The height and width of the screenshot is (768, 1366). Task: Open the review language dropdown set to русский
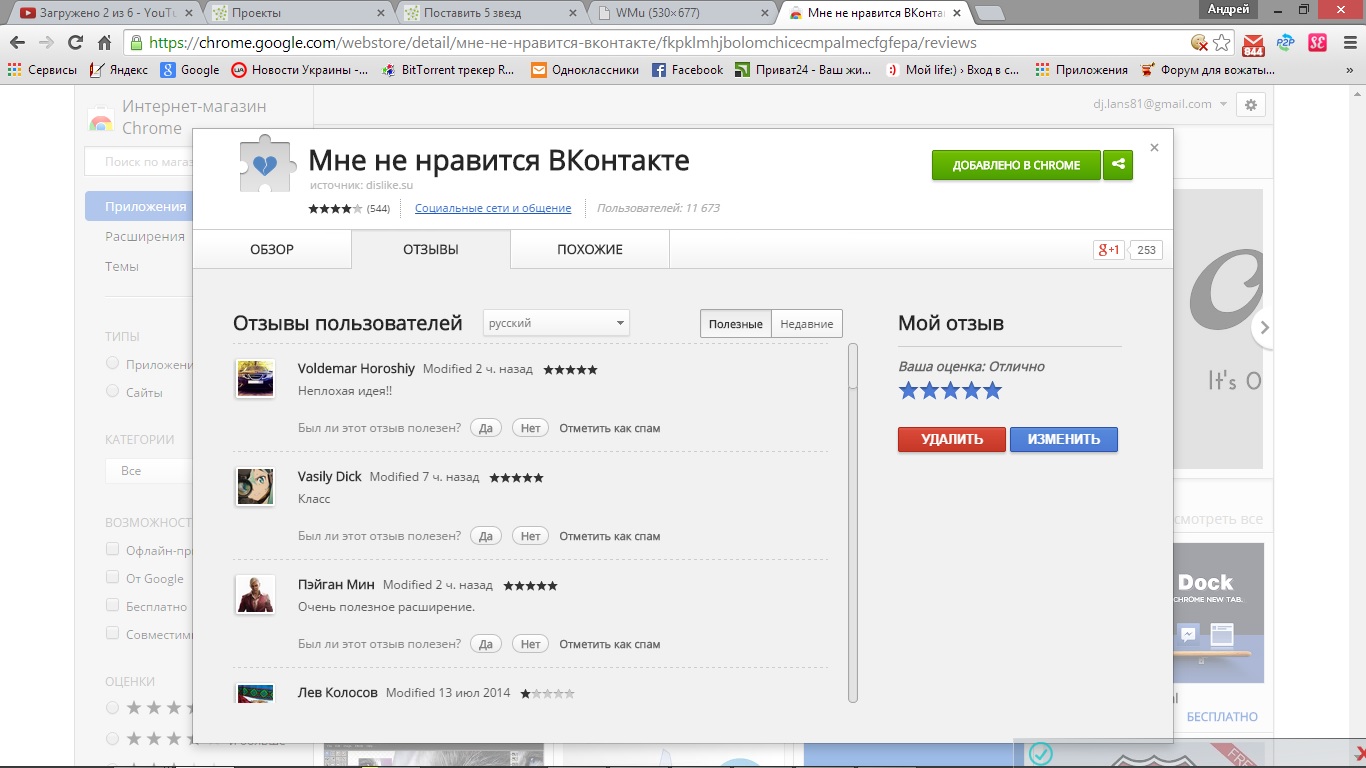556,323
